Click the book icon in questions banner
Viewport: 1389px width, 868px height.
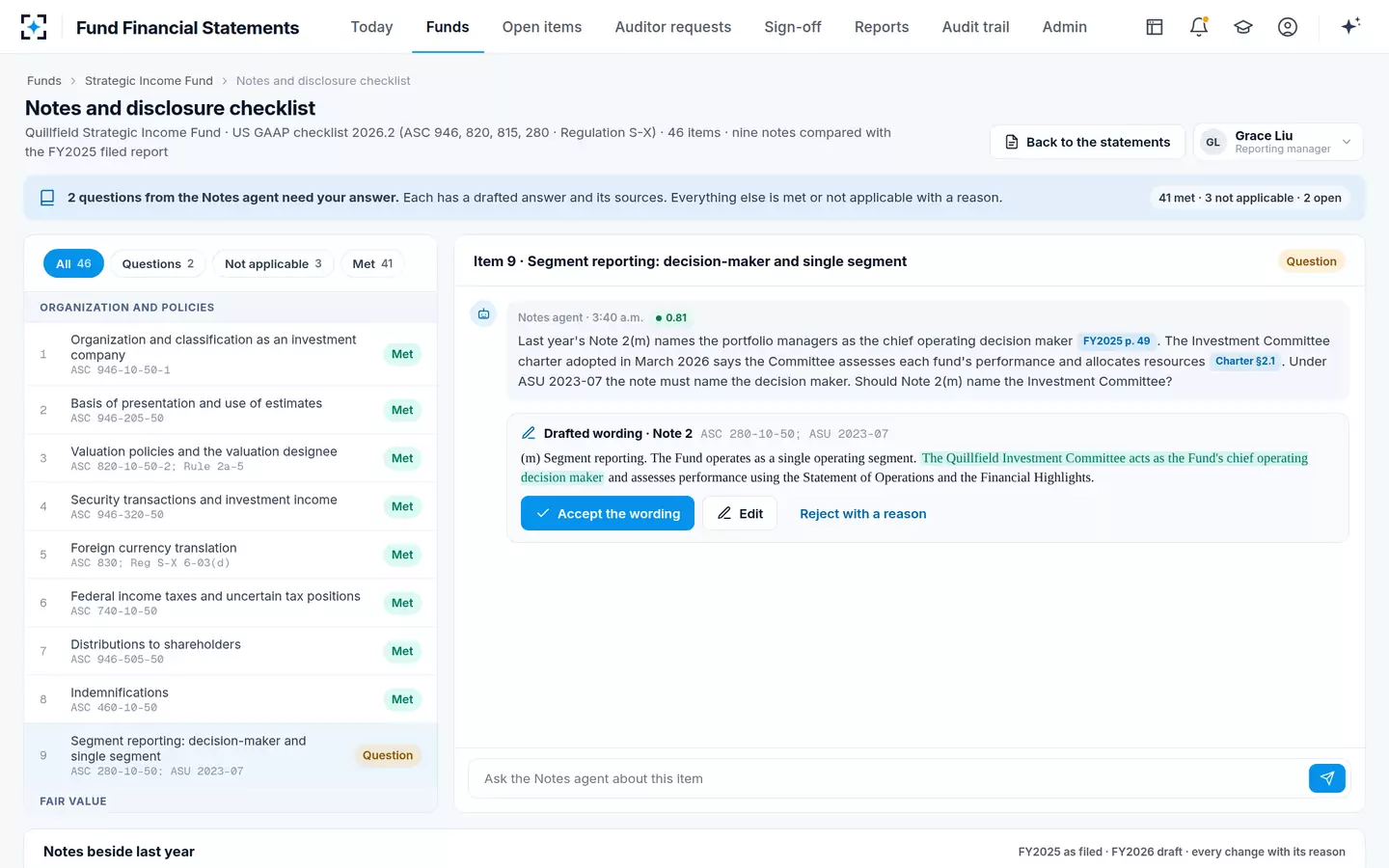coord(47,198)
